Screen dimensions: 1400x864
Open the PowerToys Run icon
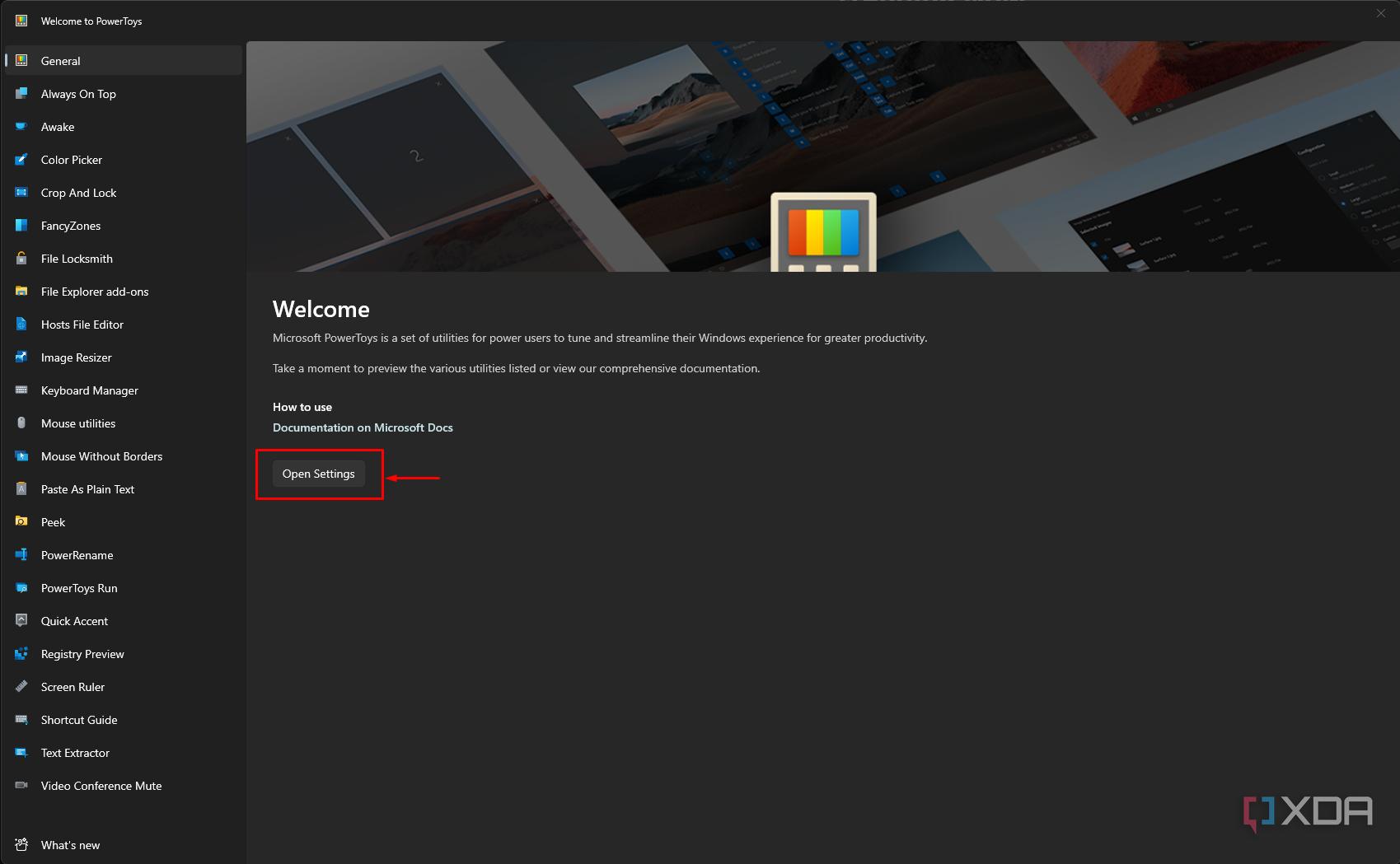[x=21, y=588]
